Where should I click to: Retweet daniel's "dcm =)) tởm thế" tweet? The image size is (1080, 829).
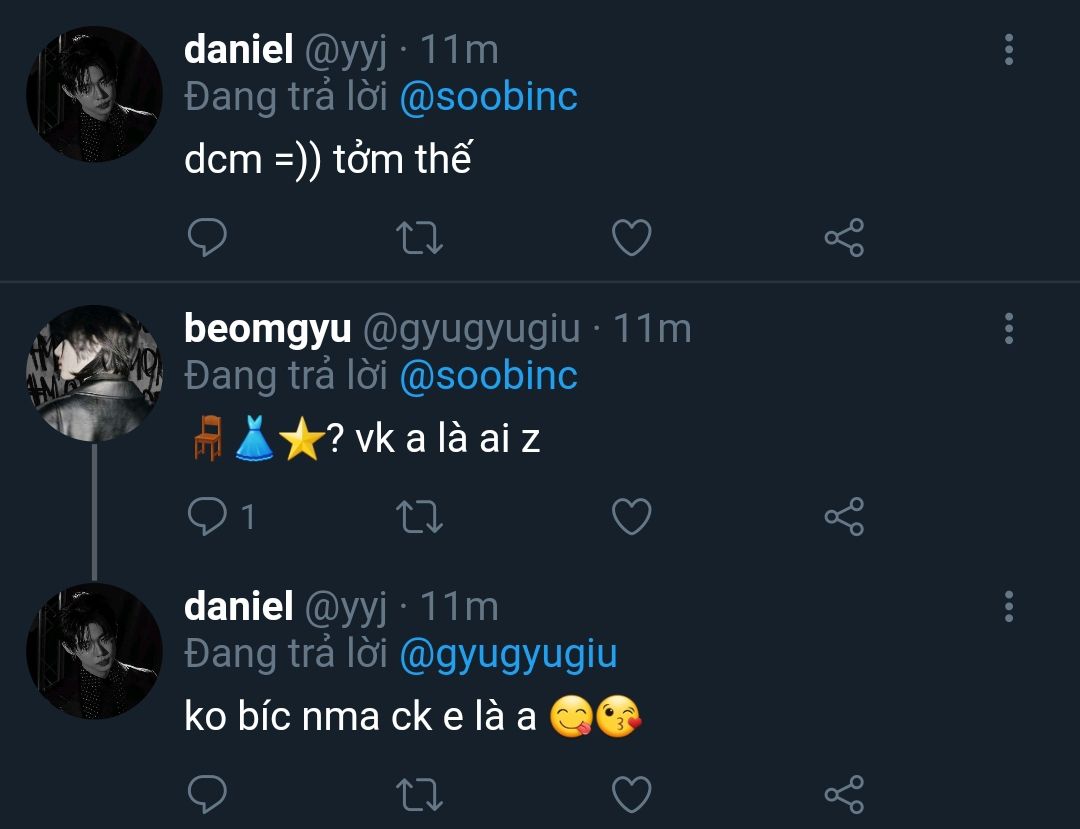point(420,238)
